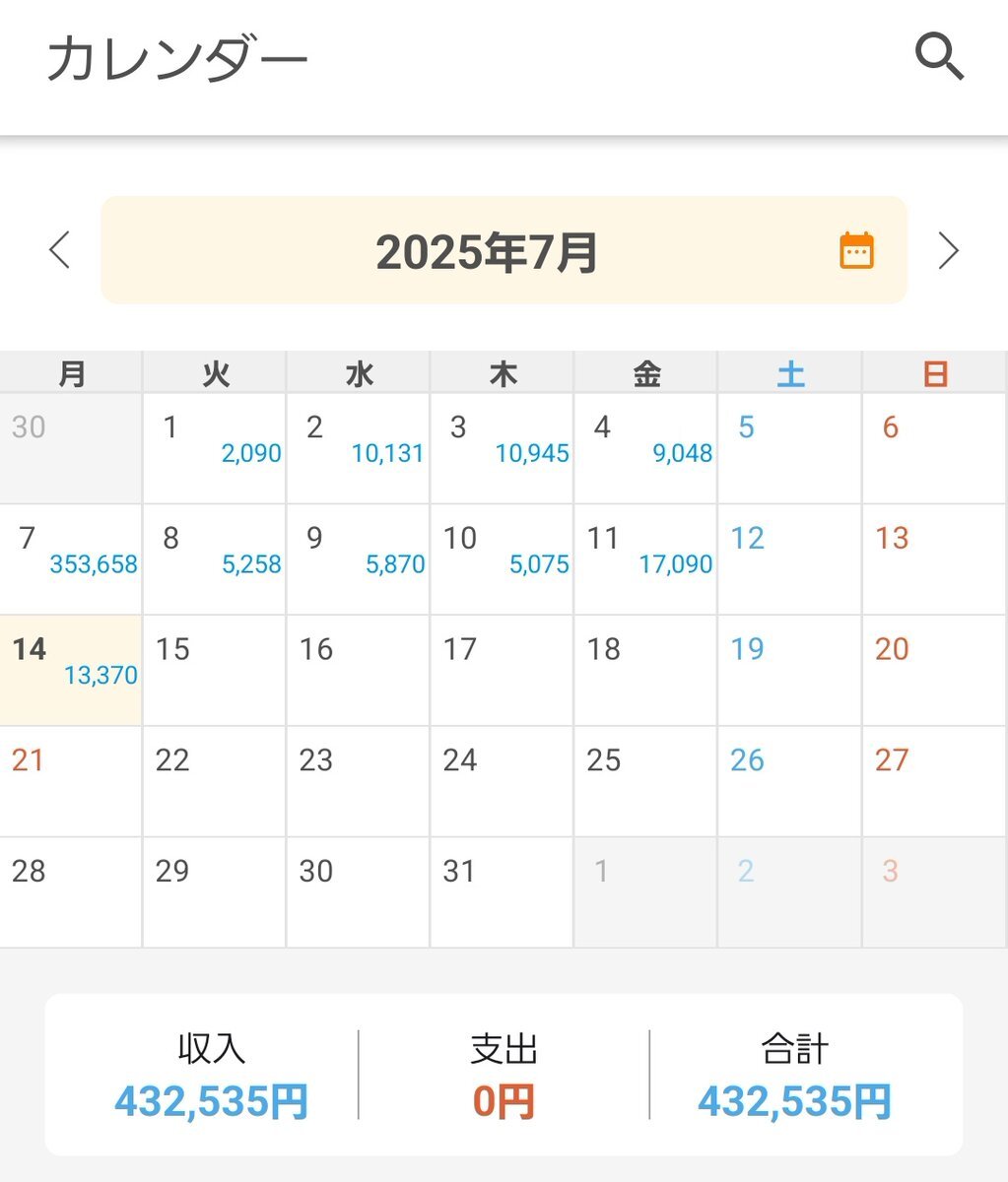Select Saturday July 19
This screenshot has height=1182, width=1008.
790,671
